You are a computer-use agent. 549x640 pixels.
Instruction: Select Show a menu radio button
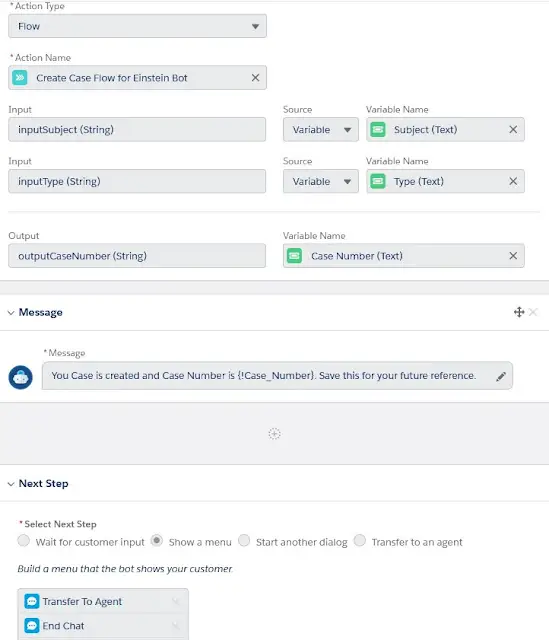[156, 540]
